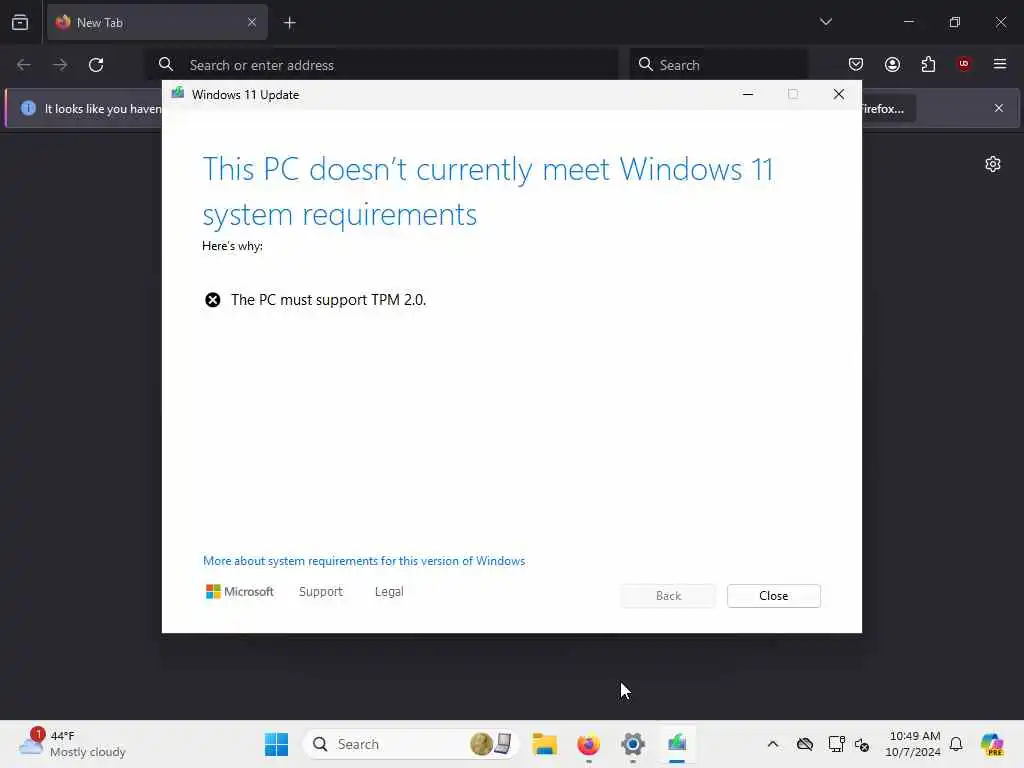
Task: Click the Firefox toolbar Search box
Action: pyautogui.click(x=718, y=65)
